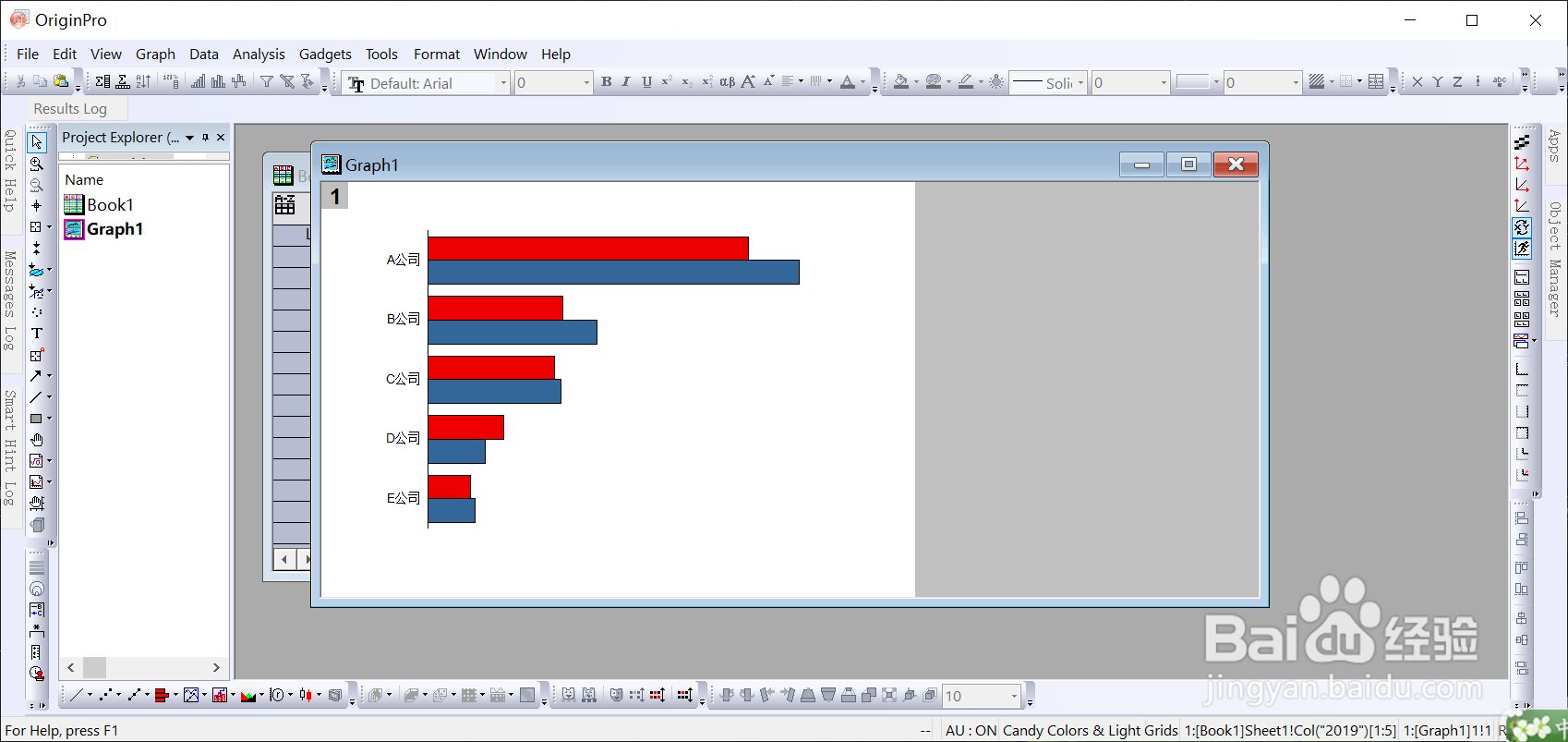Viewport: 1568px width, 742px height.
Task: Click the Project Explorer horizontal scrollbar right arrow
Action: click(x=216, y=667)
